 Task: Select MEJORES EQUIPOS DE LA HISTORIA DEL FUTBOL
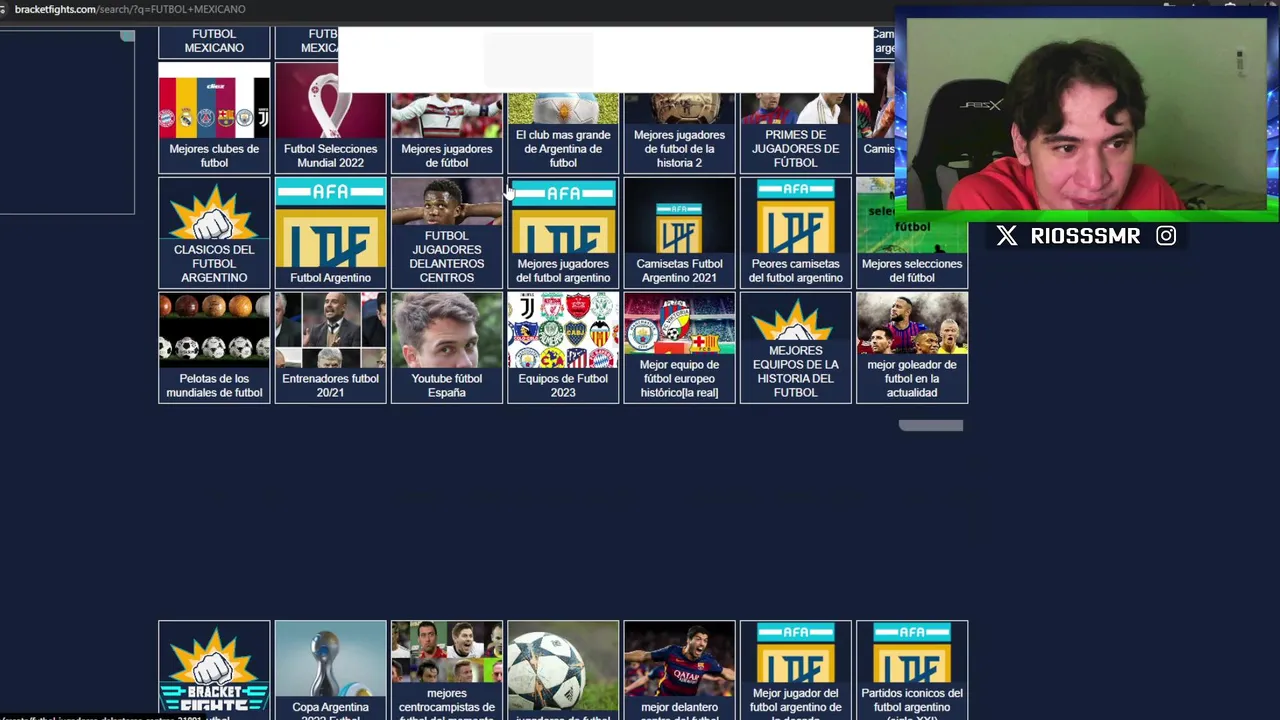[x=795, y=347]
